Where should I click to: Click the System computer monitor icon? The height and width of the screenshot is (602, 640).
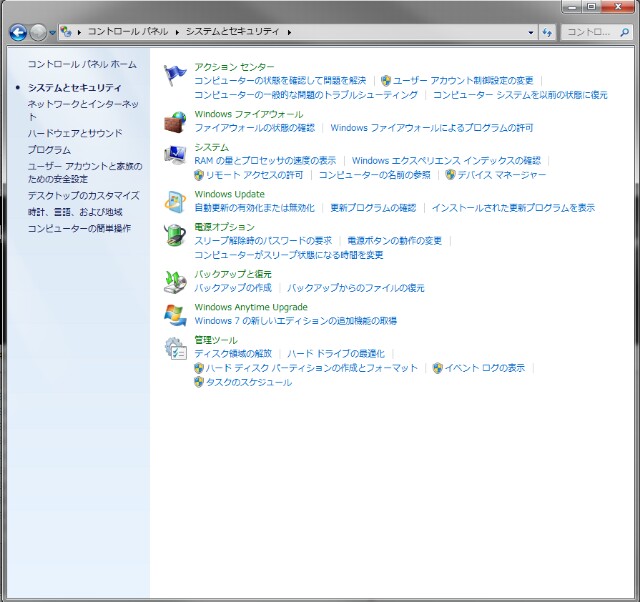coord(175,155)
